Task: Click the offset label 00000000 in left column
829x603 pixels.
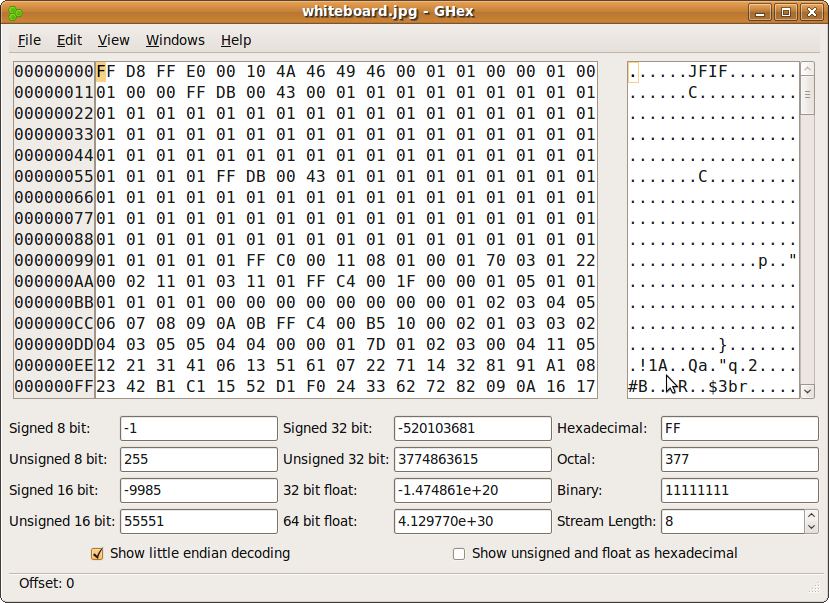Action: [x=52, y=71]
